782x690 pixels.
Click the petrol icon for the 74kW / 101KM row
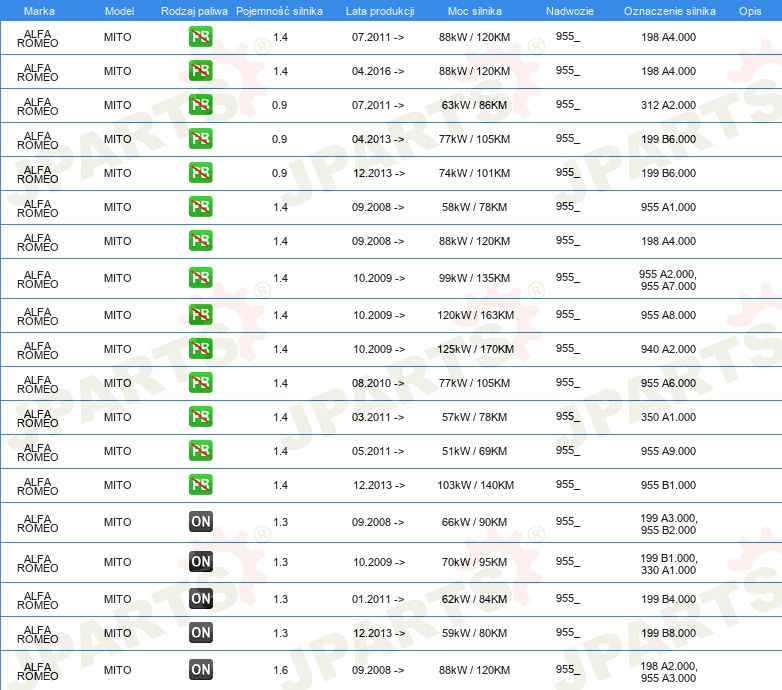point(200,172)
